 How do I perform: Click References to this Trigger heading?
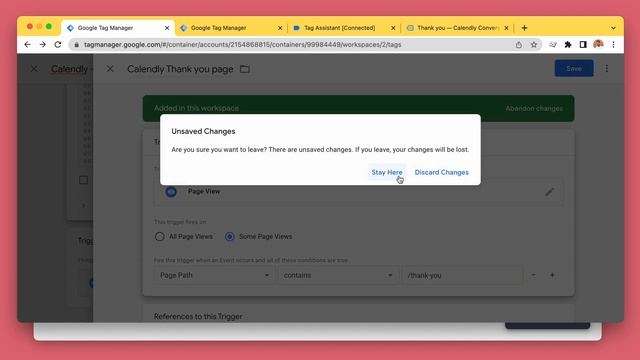pos(198,316)
